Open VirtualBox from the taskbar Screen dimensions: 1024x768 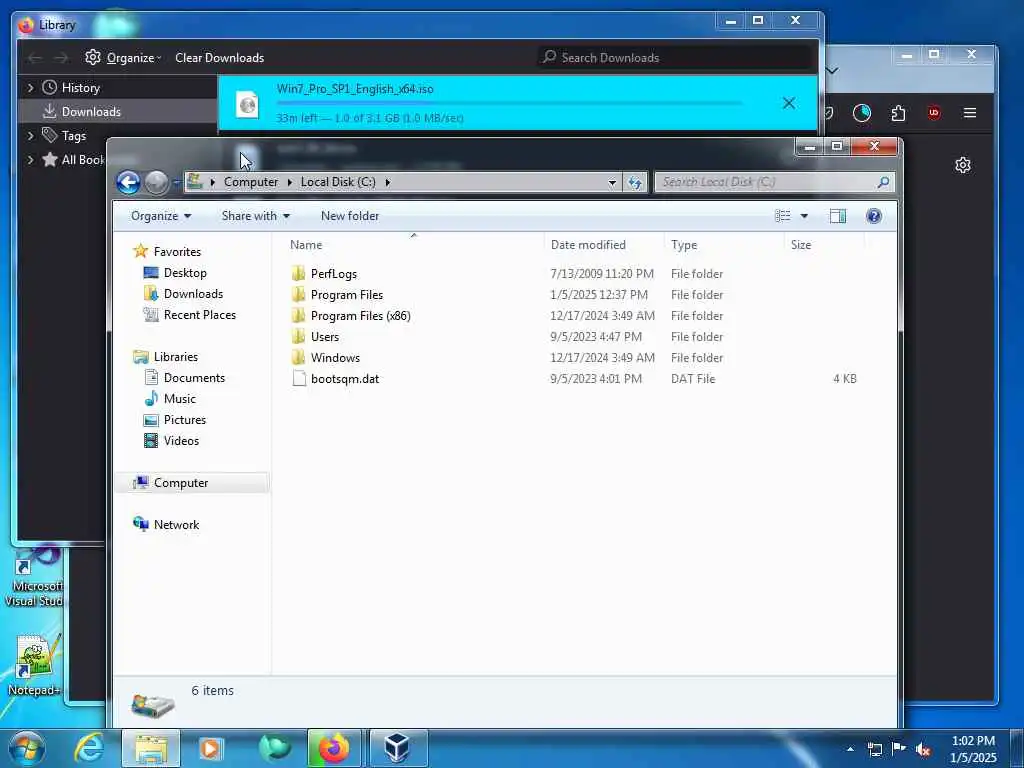pos(396,748)
